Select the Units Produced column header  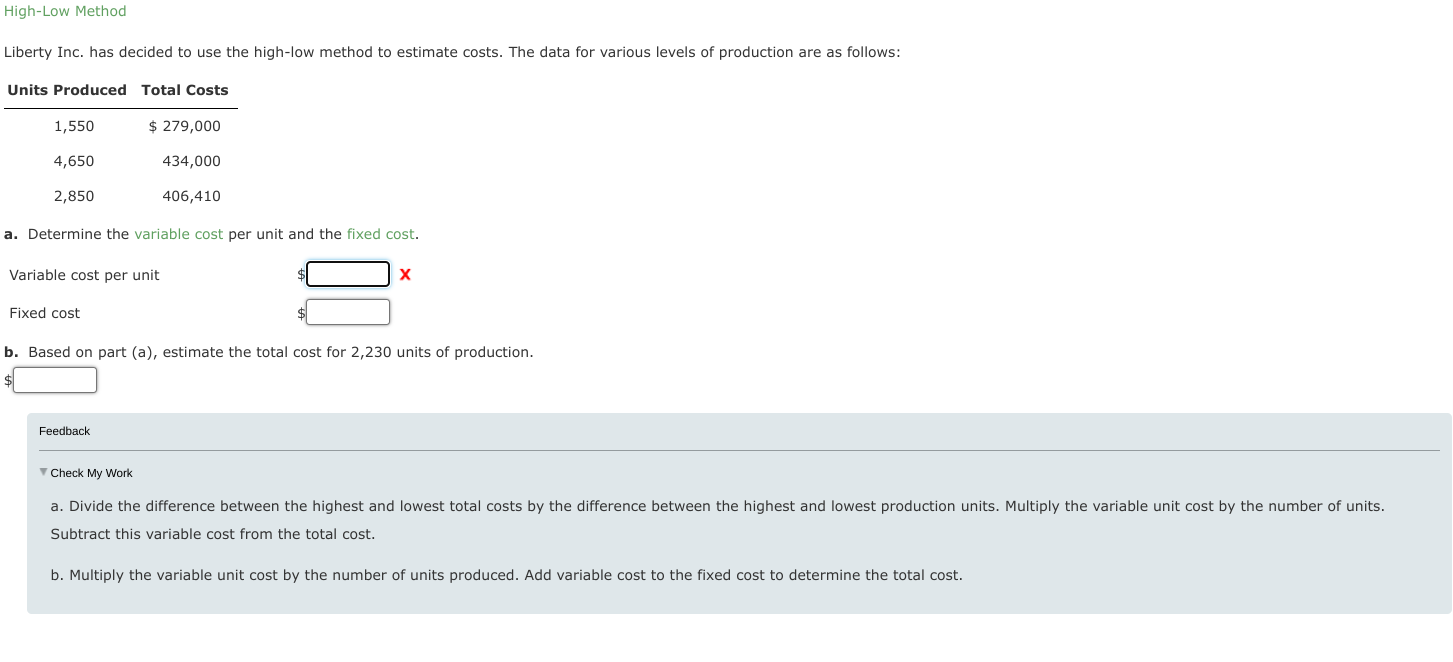pyautogui.click(x=66, y=90)
